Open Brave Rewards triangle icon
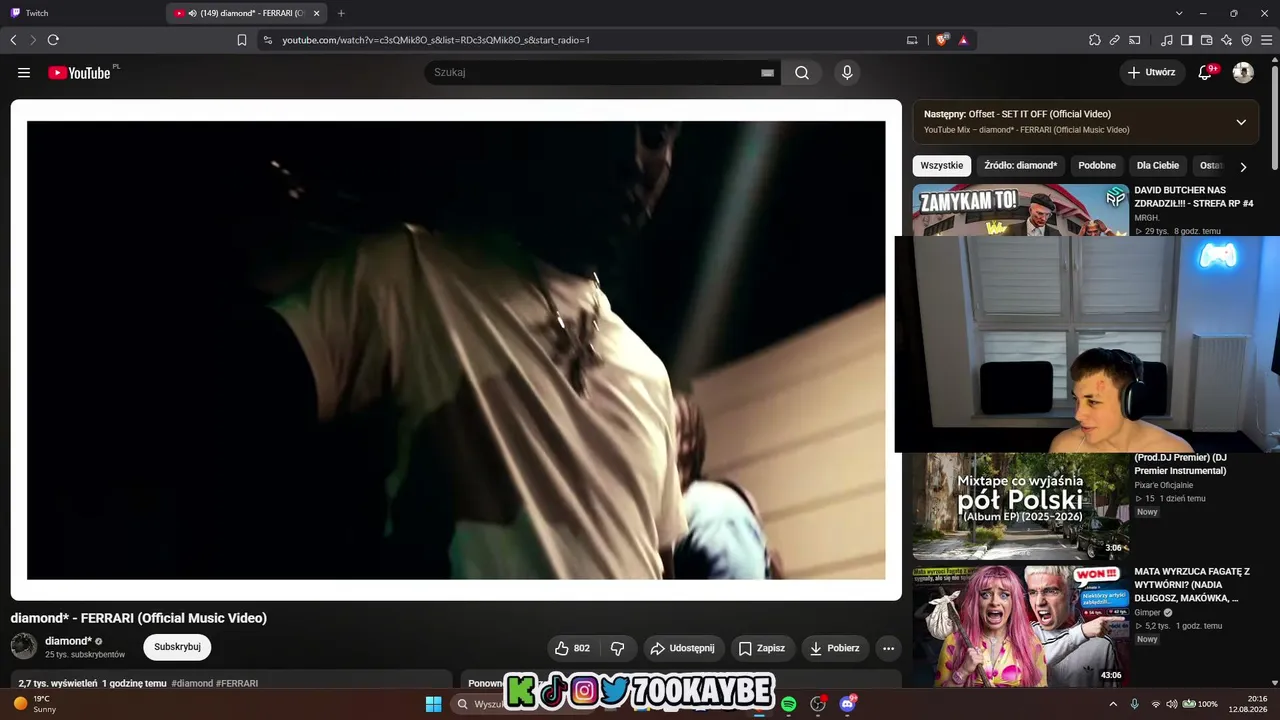Viewport: 1280px width, 720px height. pyautogui.click(x=963, y=40)
